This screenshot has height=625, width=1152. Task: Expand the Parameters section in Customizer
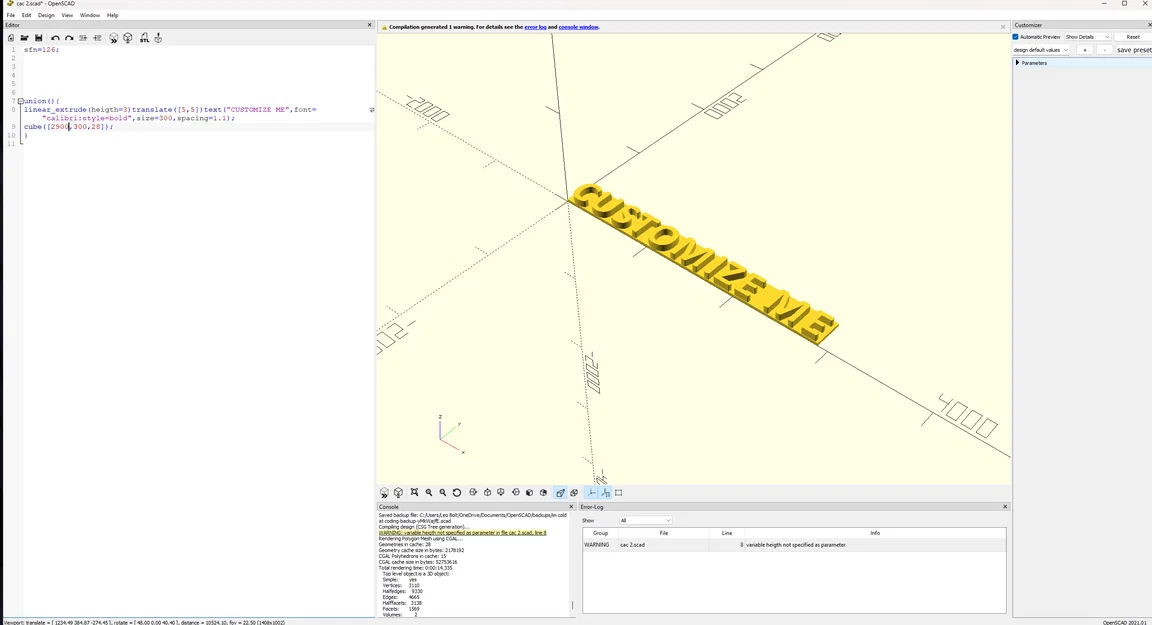coord(1018,63)
